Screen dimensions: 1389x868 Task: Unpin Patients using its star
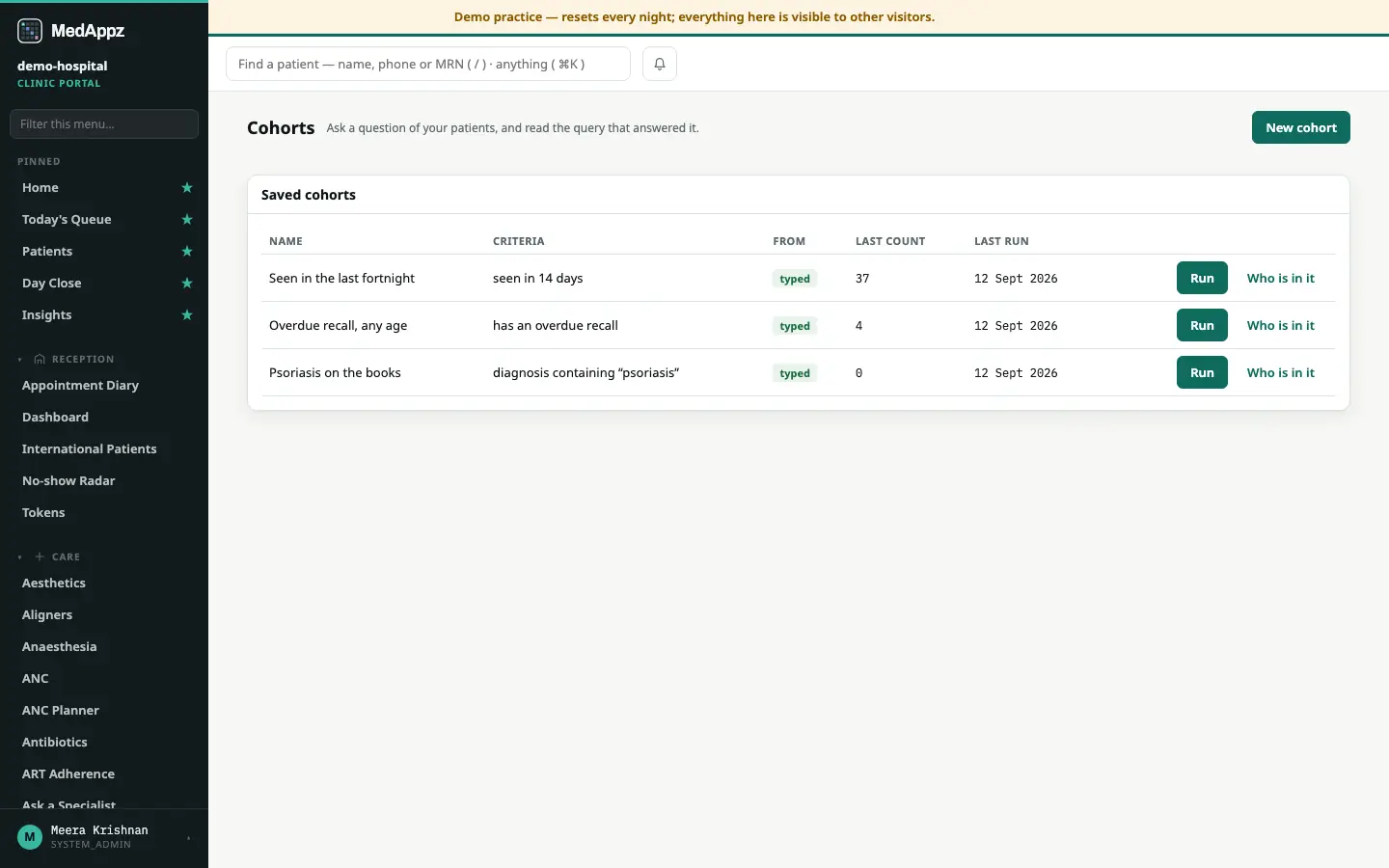click(x=187, y=252)
